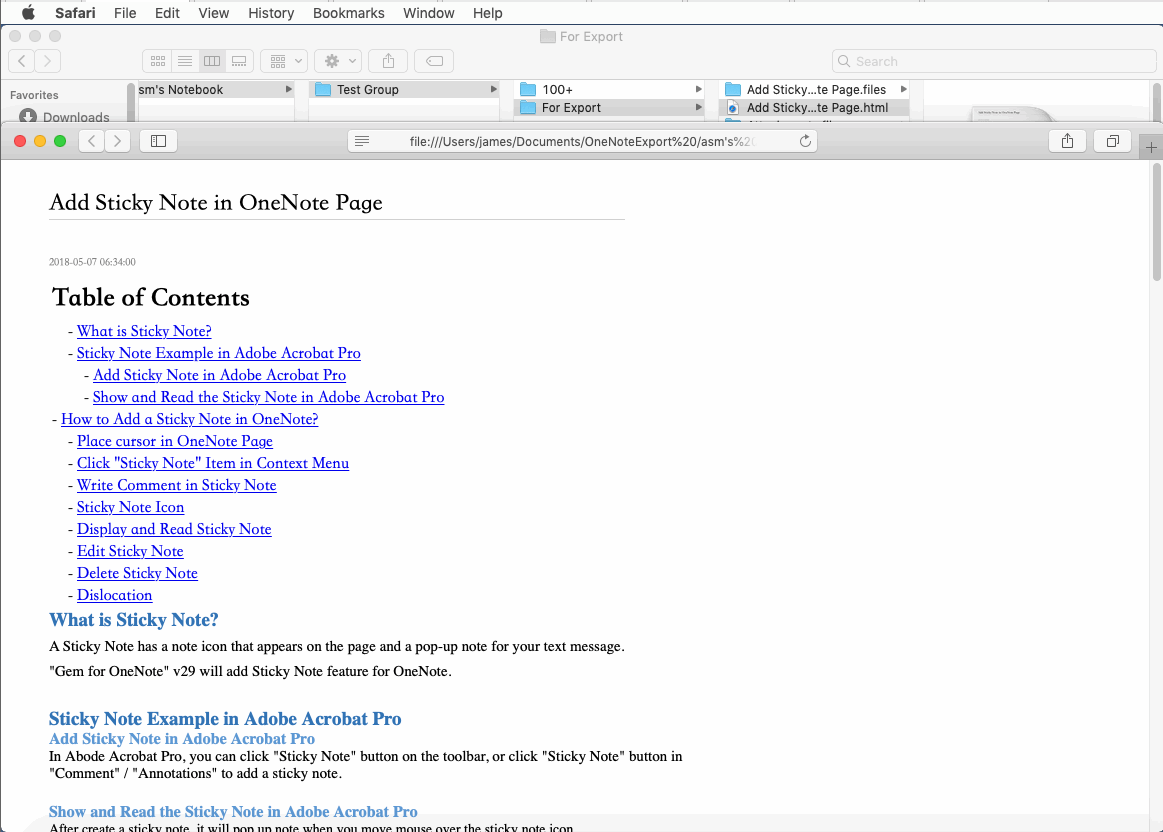Open Finder group-by arrangement dropdown
This screenshot has height=832, width=1163.
[284, 61]
